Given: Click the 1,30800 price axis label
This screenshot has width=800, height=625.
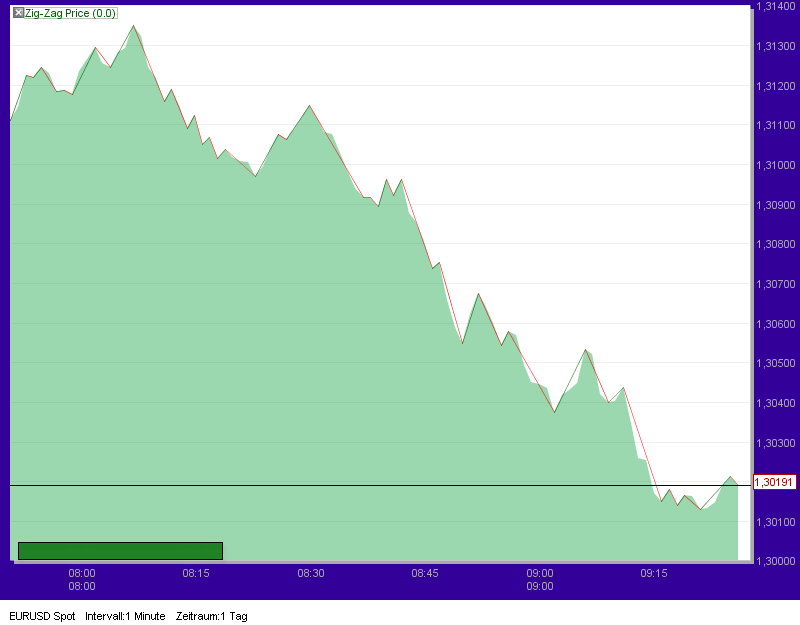Looking at the screenshot, I should (x=776, y=244).
